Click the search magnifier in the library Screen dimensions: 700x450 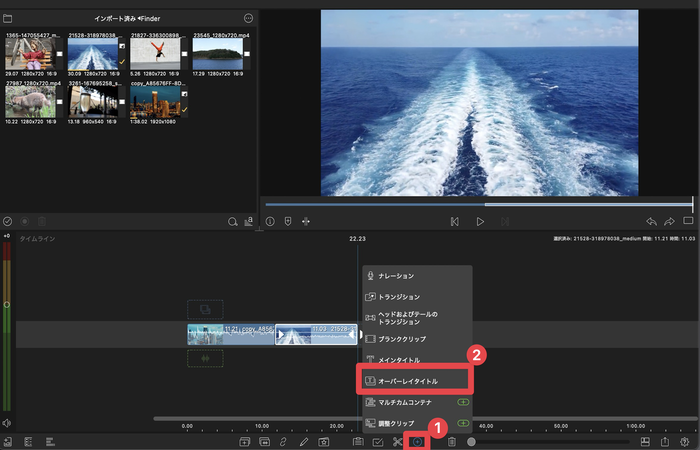(232, 221)
